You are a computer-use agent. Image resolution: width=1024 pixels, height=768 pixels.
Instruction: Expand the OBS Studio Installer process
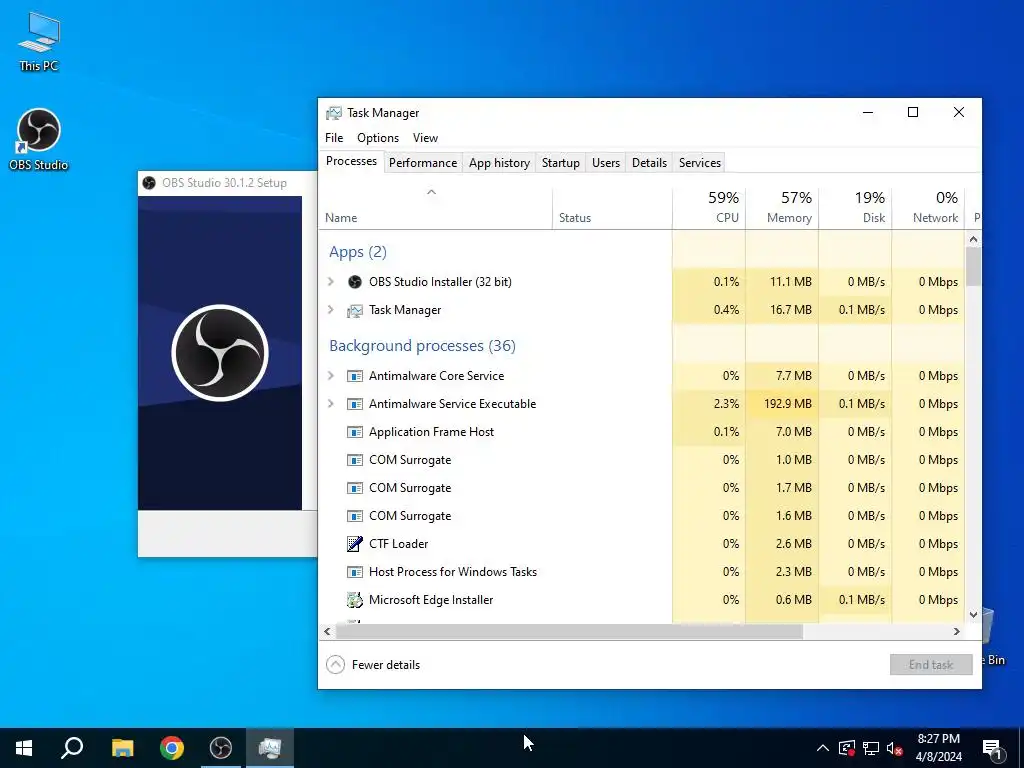tap(331, 281)
